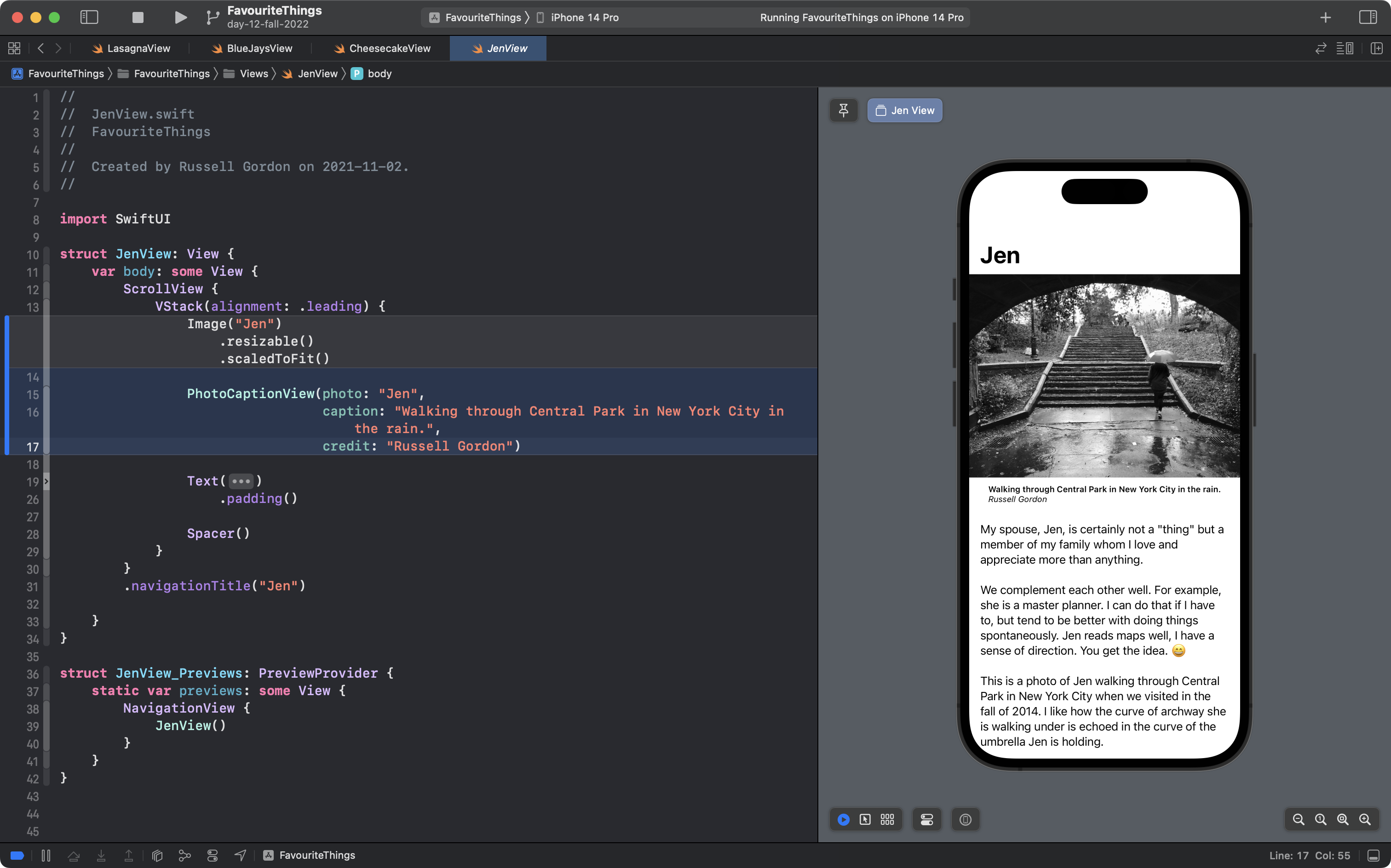Image resolution: width=1391 pixels, height=868 pixels.
Task: Toggle the right inspector panel
Action: click(1368, 17)
